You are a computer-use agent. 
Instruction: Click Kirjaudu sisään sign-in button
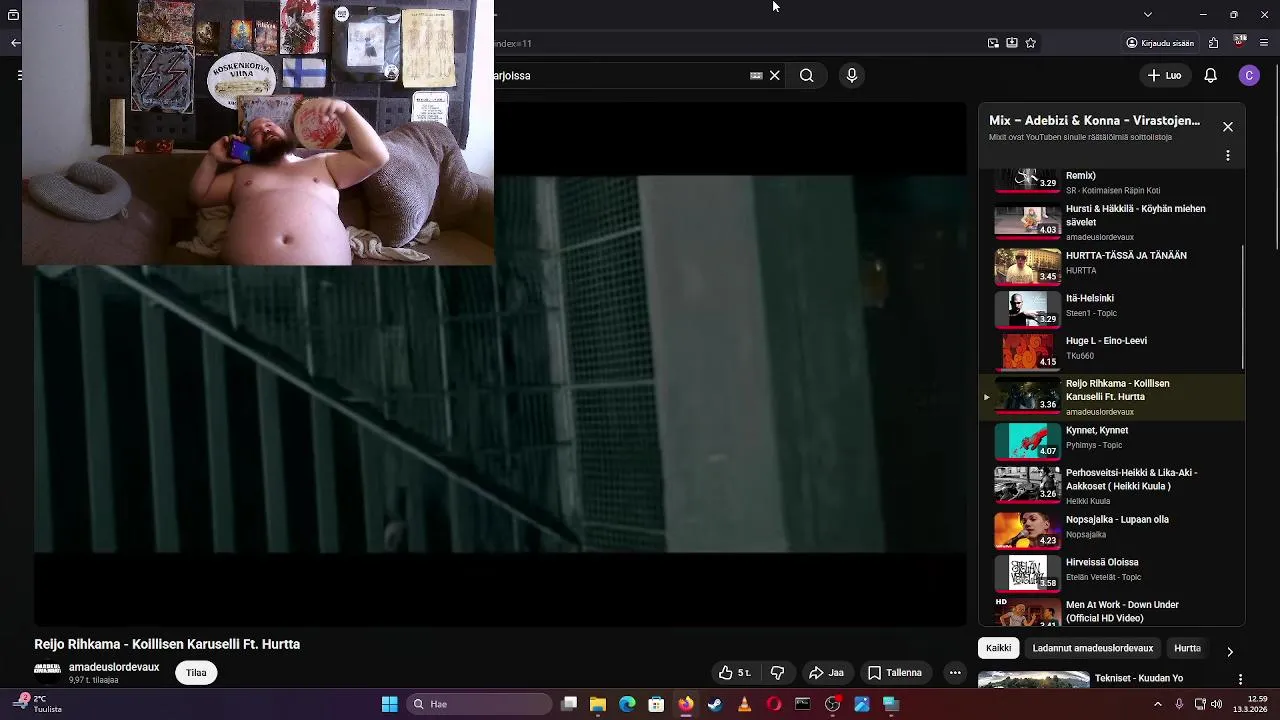point(1160,43)
